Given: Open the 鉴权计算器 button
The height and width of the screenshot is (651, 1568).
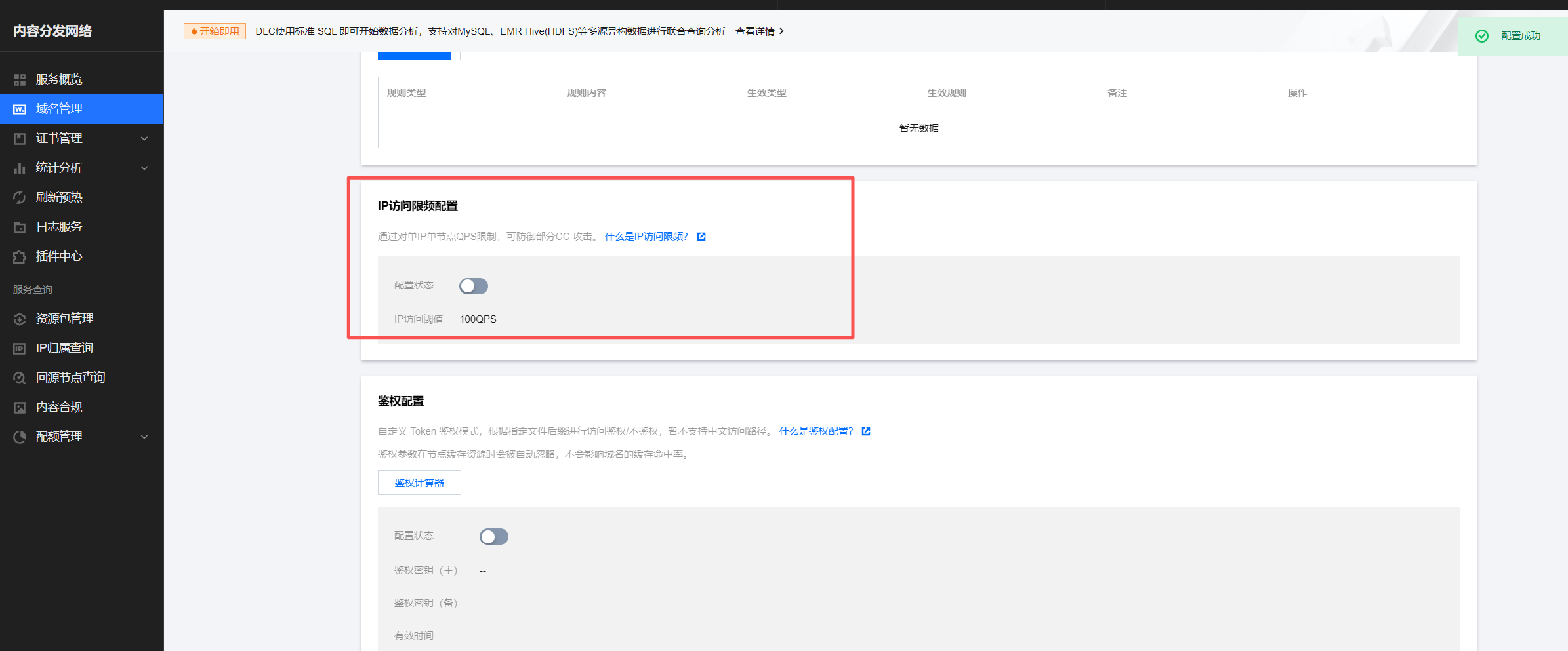Looking at the screenshot, I should click(x=419, y=483).
